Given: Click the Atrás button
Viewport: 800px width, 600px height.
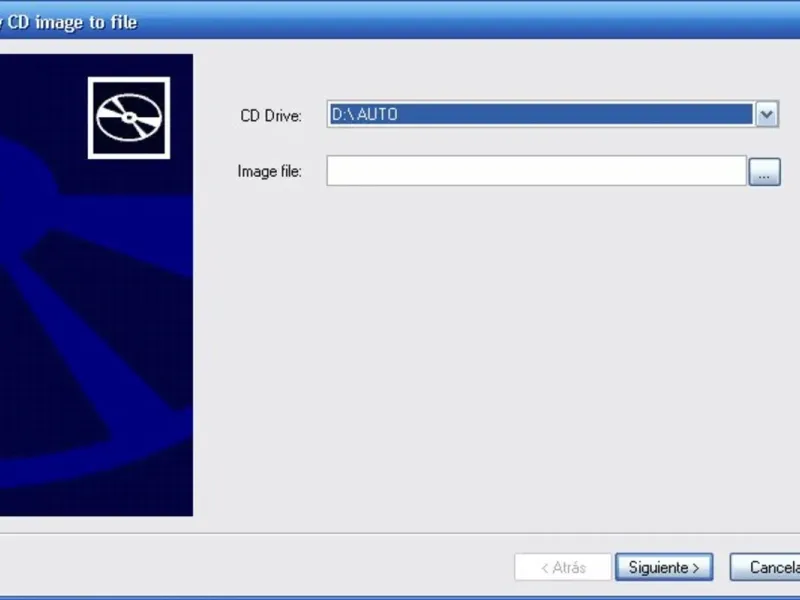Looking at the screenshot, I should (563, 567).
